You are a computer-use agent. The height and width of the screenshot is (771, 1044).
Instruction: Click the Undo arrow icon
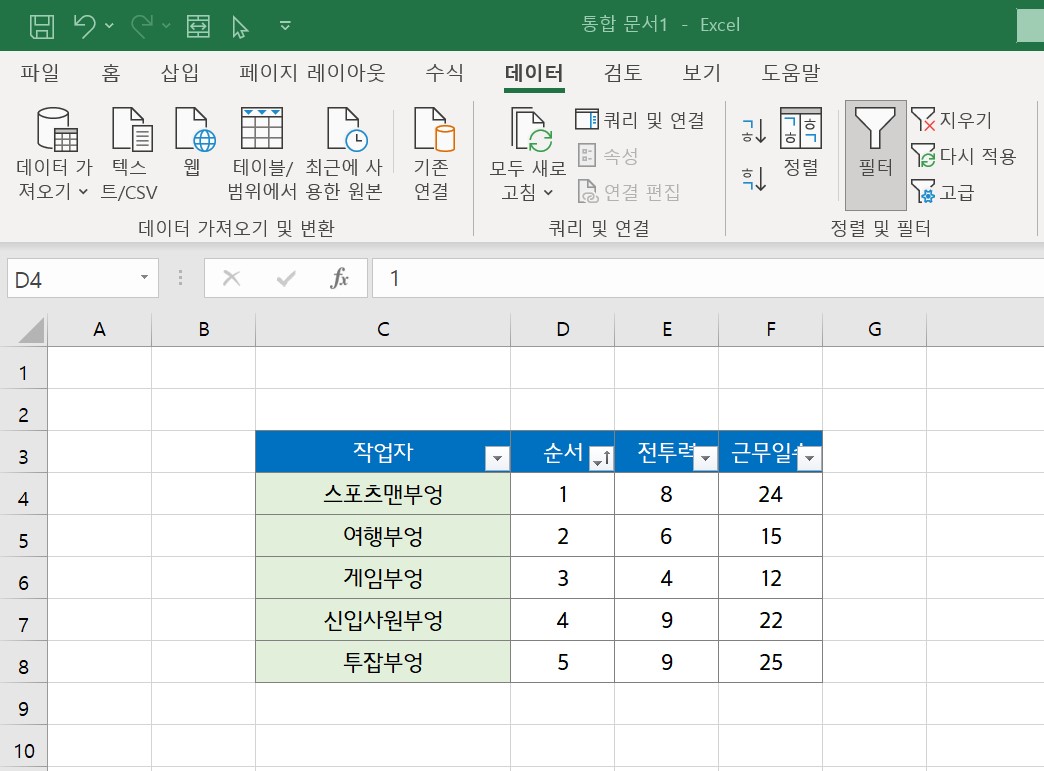point(85,26)
